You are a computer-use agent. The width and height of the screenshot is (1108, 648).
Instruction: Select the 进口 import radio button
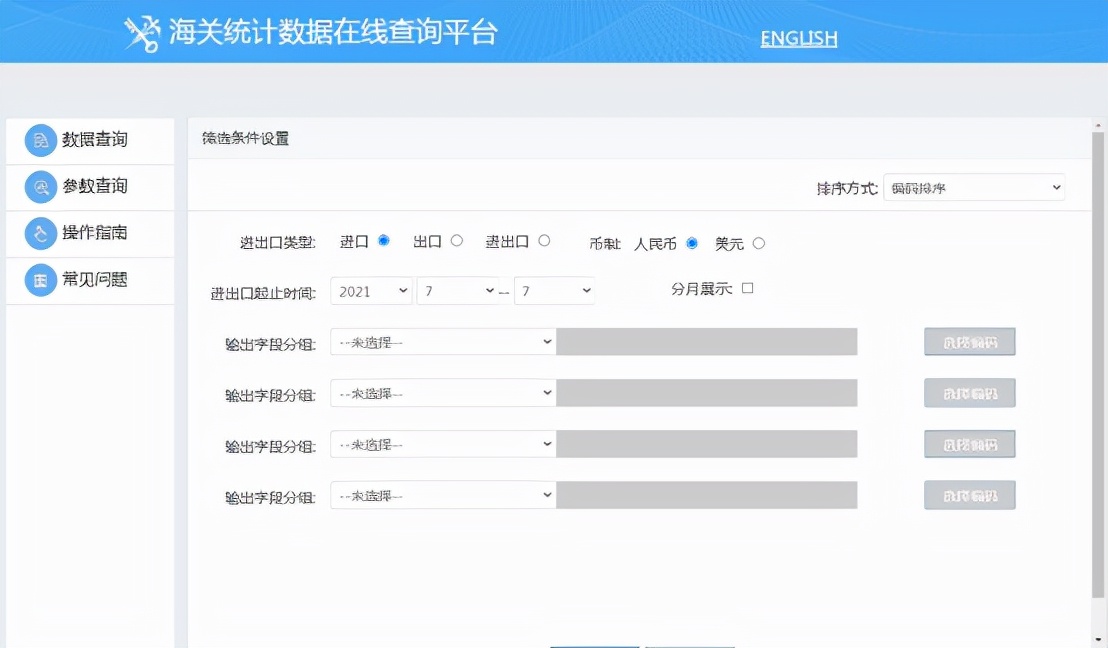382,240
